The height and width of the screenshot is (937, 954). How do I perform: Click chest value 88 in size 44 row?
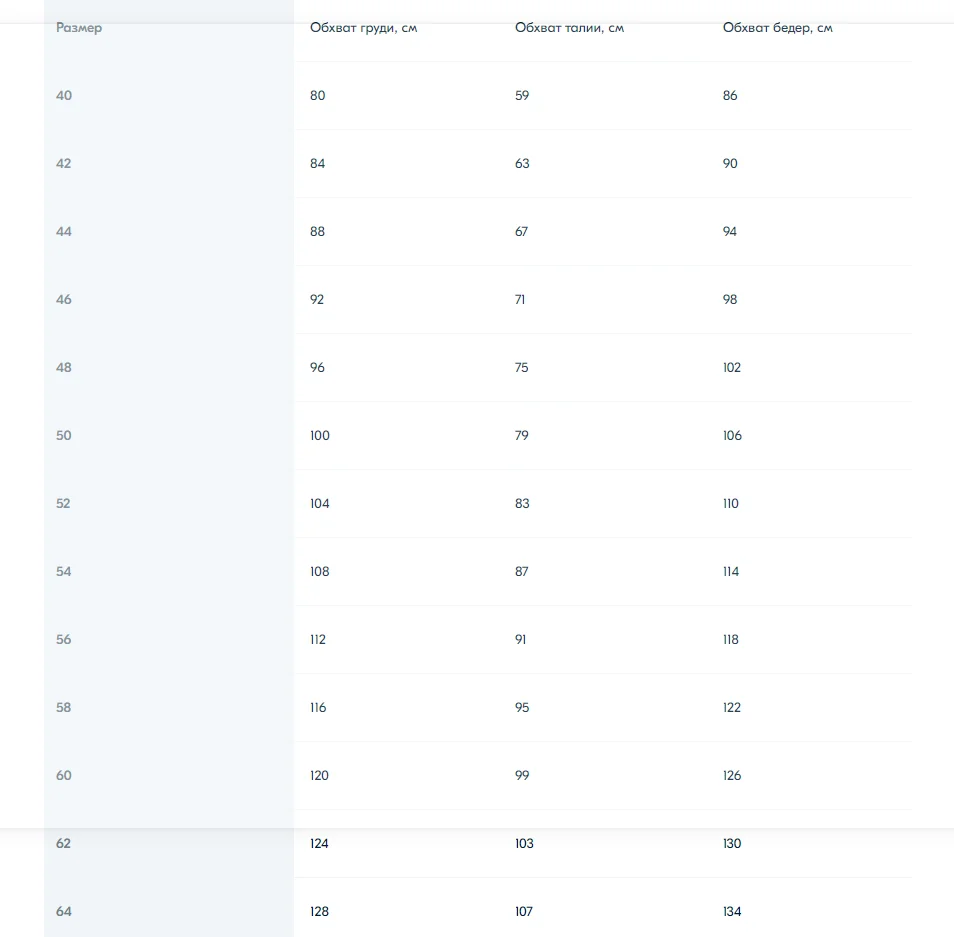coord(318,232)
